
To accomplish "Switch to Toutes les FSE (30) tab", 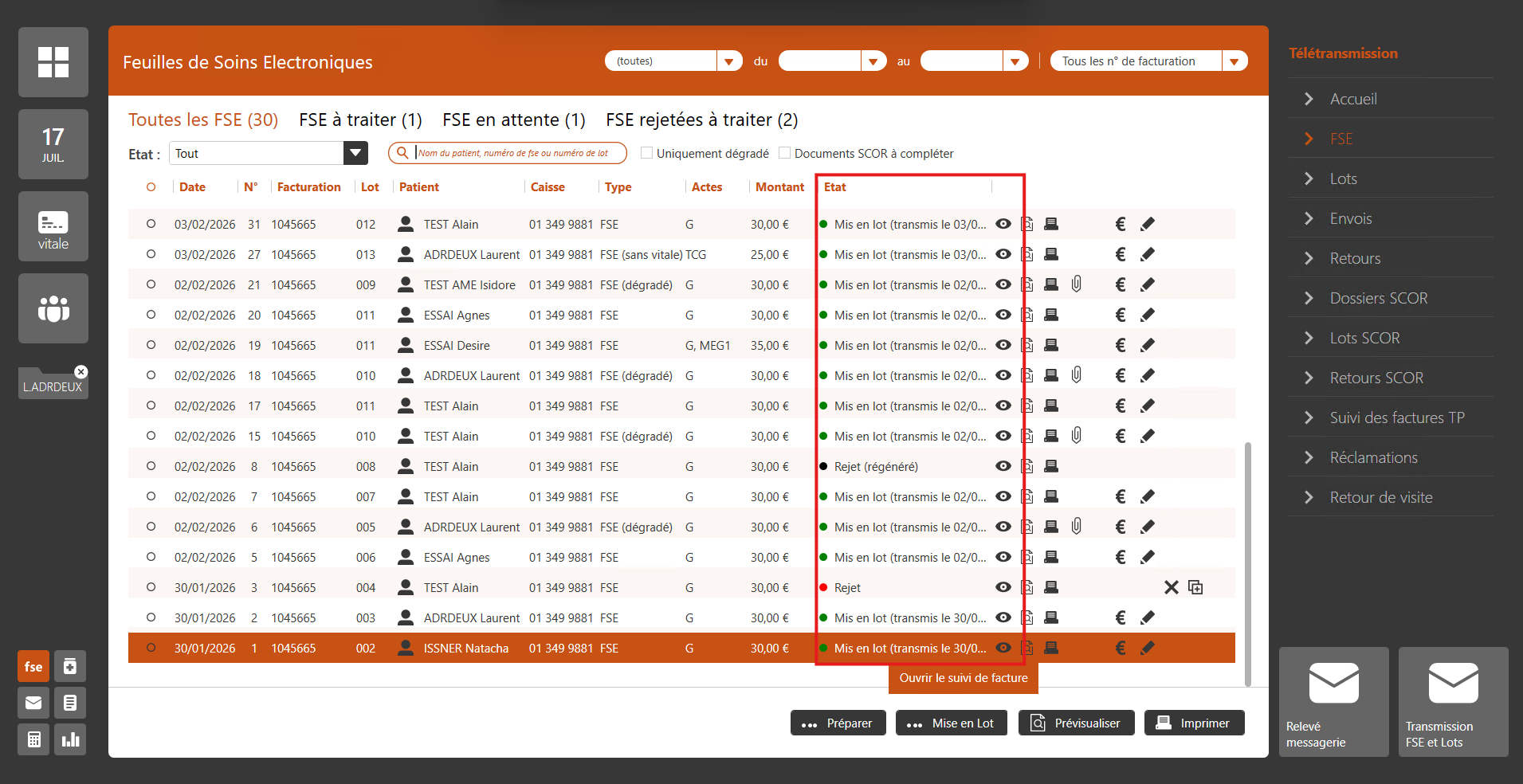I will click(x=203, y=120).
